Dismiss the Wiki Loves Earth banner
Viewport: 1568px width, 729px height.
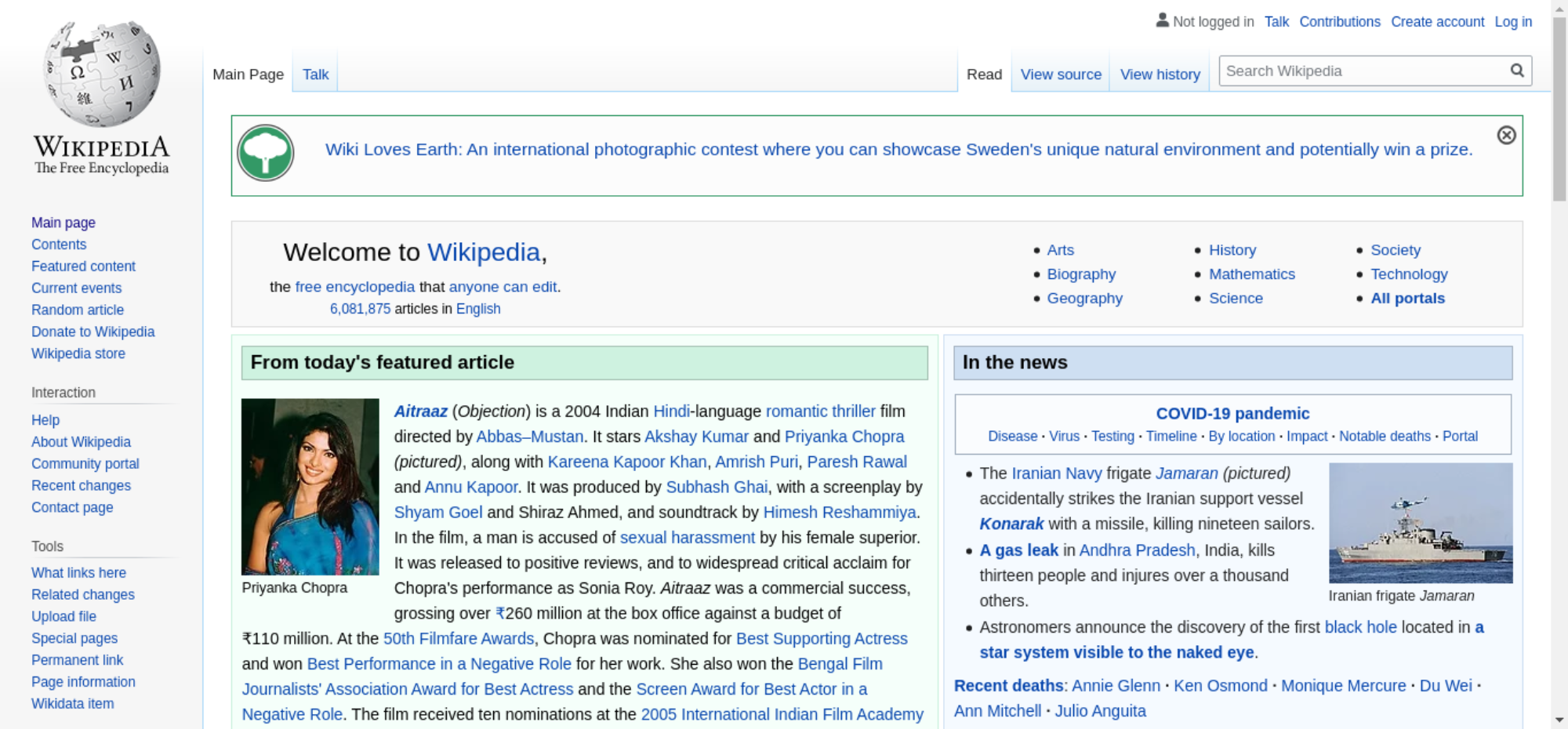click(1506, 135)
